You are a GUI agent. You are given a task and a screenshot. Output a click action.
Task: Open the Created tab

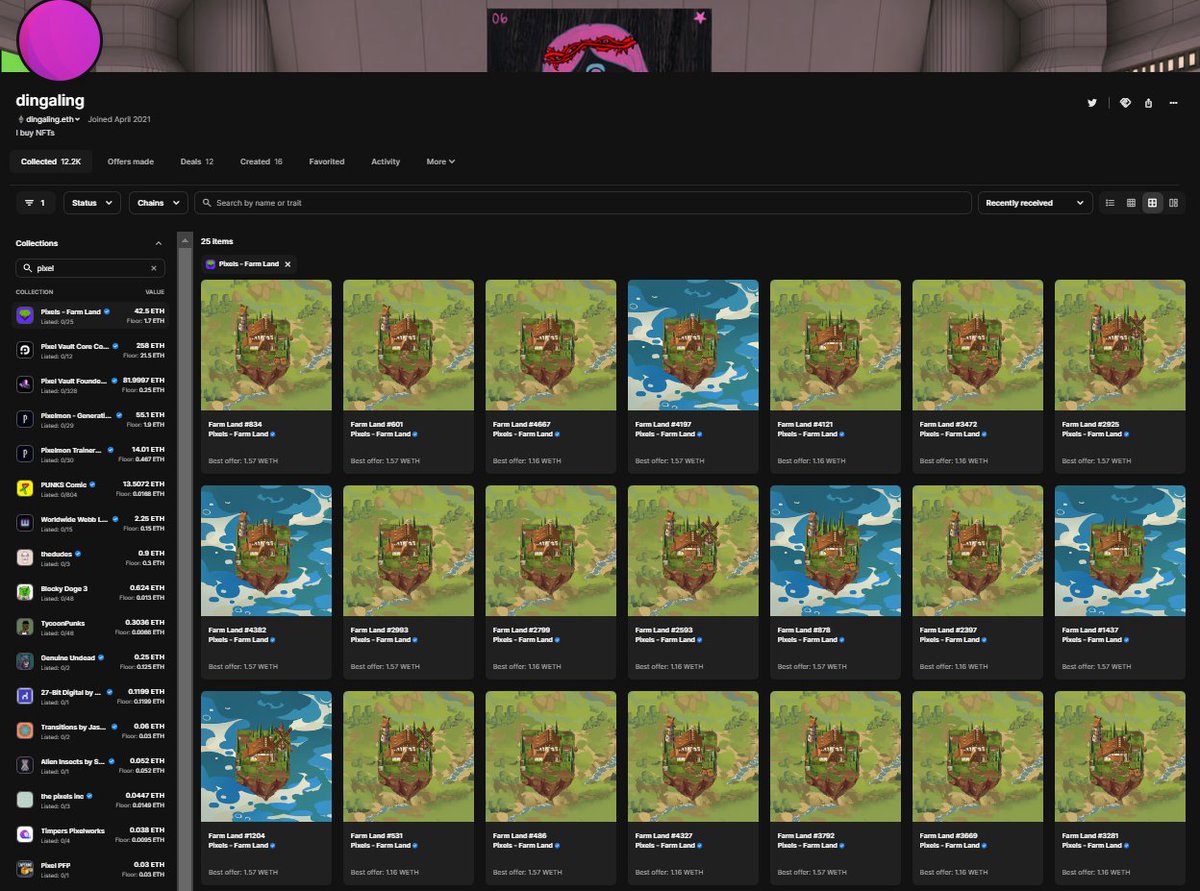(261, 161)
